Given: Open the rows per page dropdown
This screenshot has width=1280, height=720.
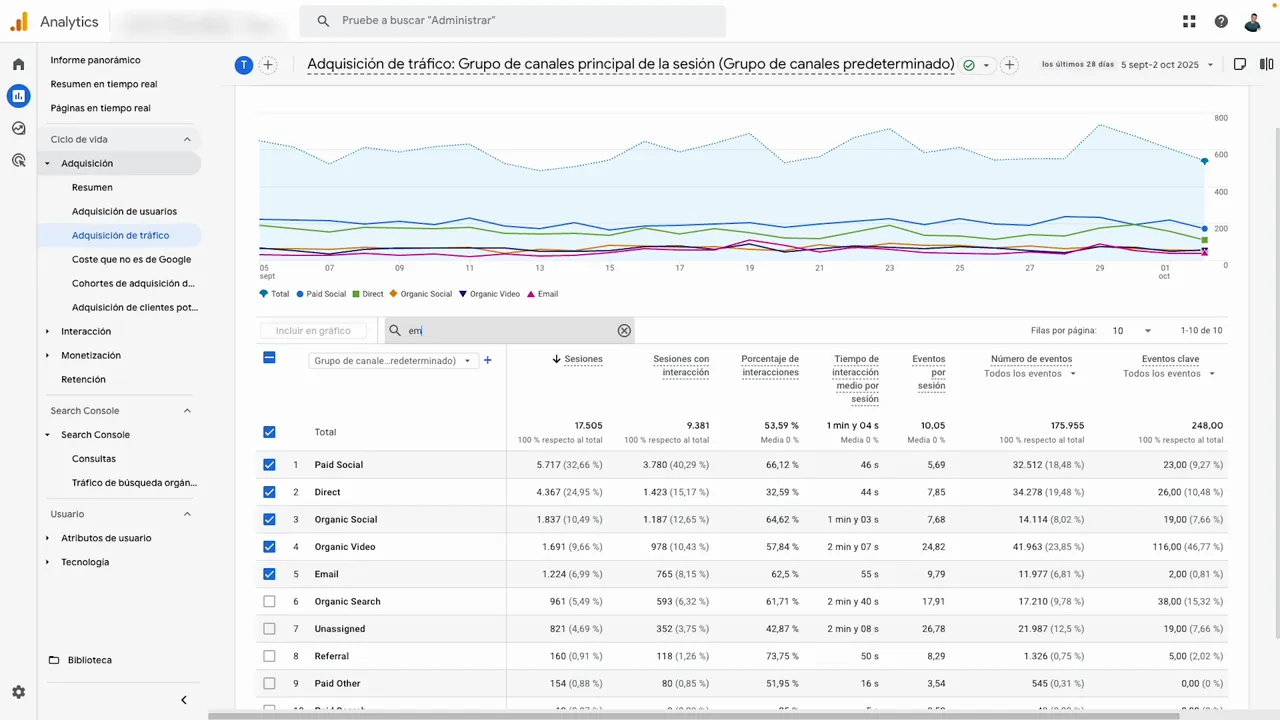Looking at the screenshot, I should (x=1132, y=331).
